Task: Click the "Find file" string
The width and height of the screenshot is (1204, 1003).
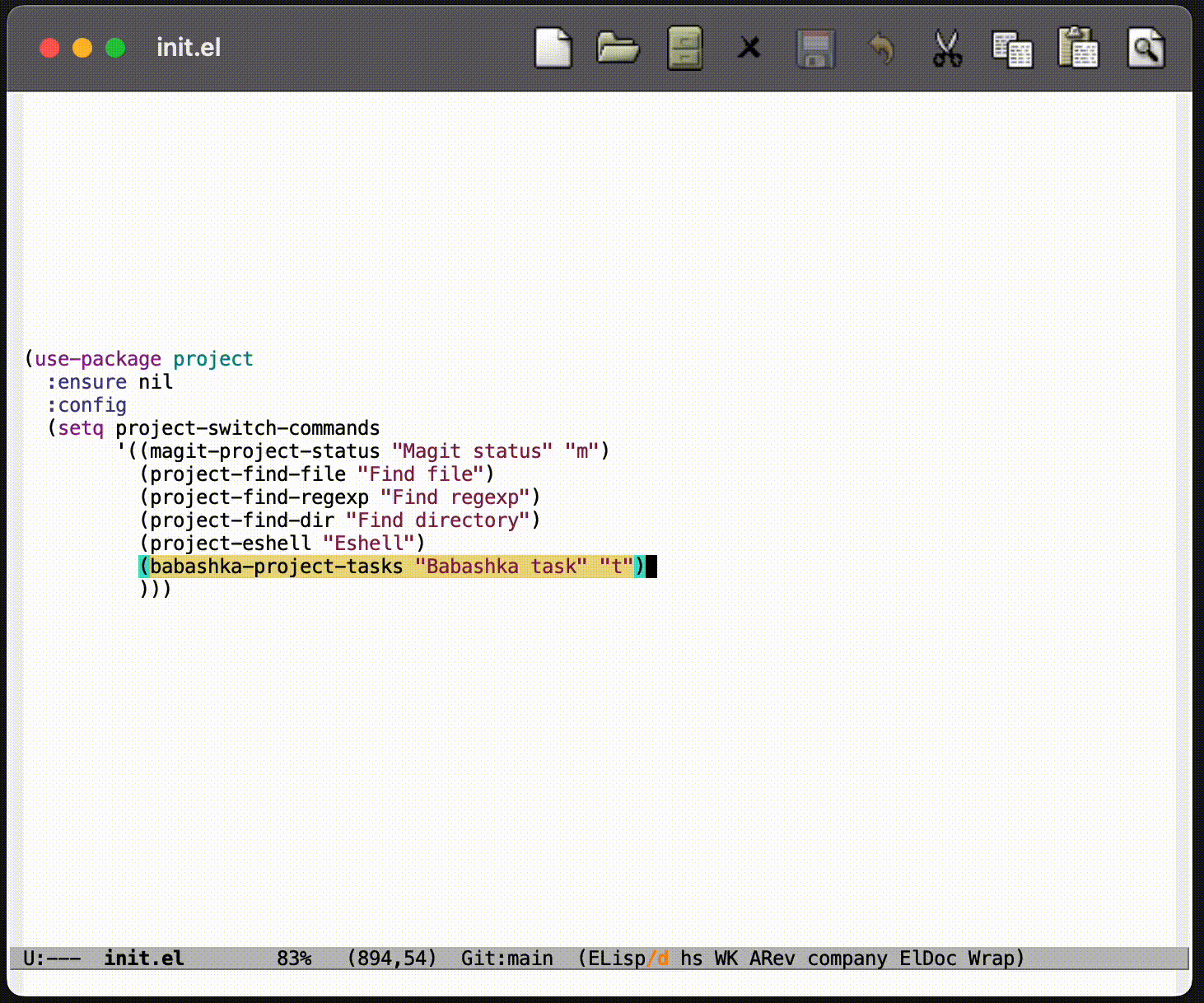Action: [420, 474]
